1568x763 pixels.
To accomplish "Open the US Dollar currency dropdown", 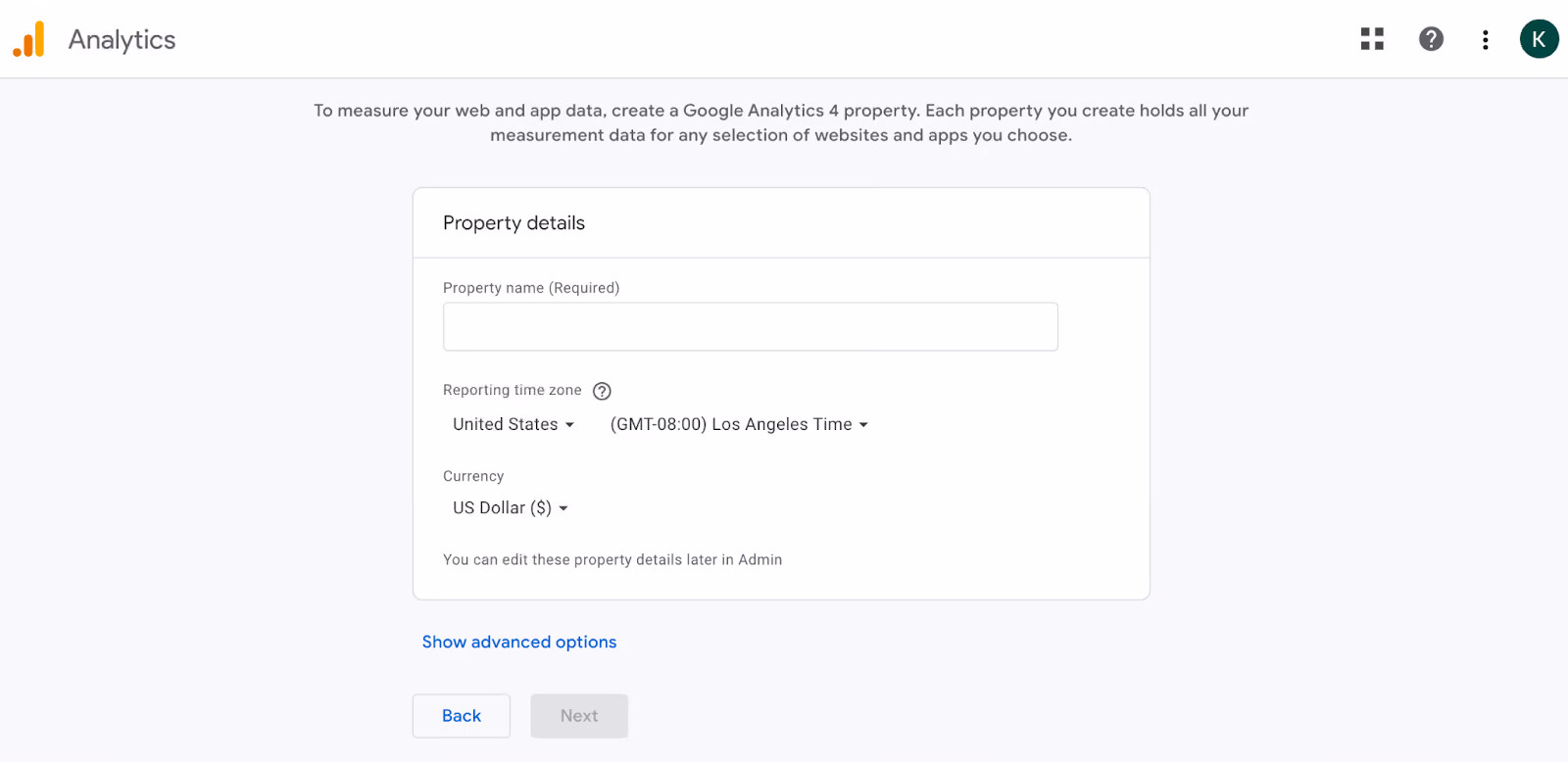I will point(511,507).
